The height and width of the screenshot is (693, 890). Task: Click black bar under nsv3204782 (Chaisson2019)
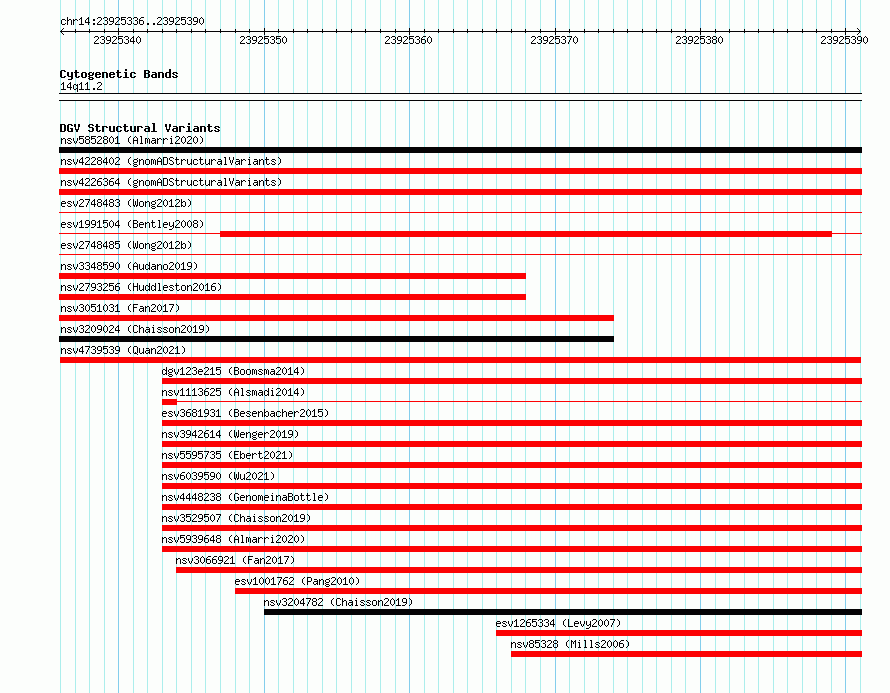[x=563, y=612]
